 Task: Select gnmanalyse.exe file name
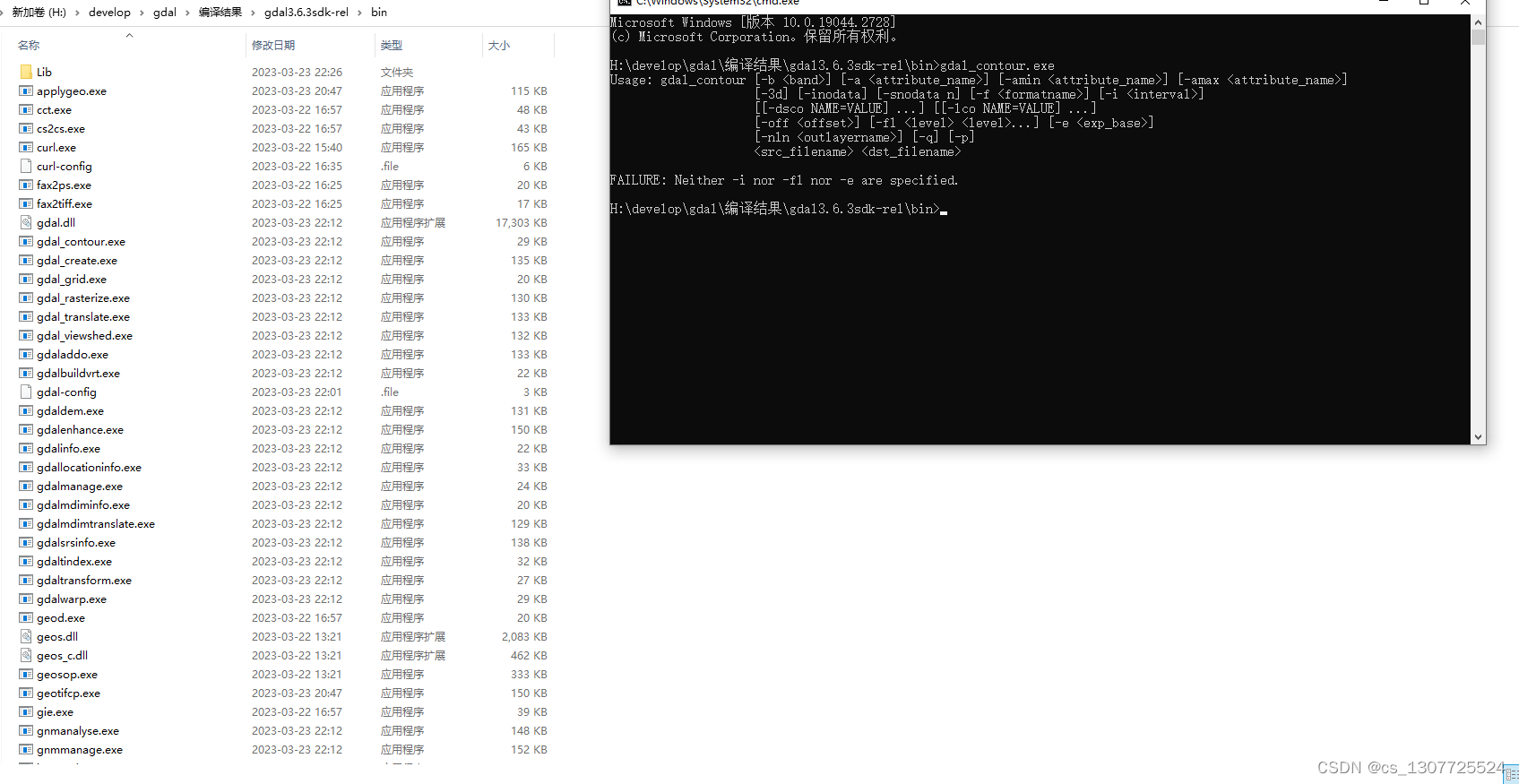tap(78, 731)
